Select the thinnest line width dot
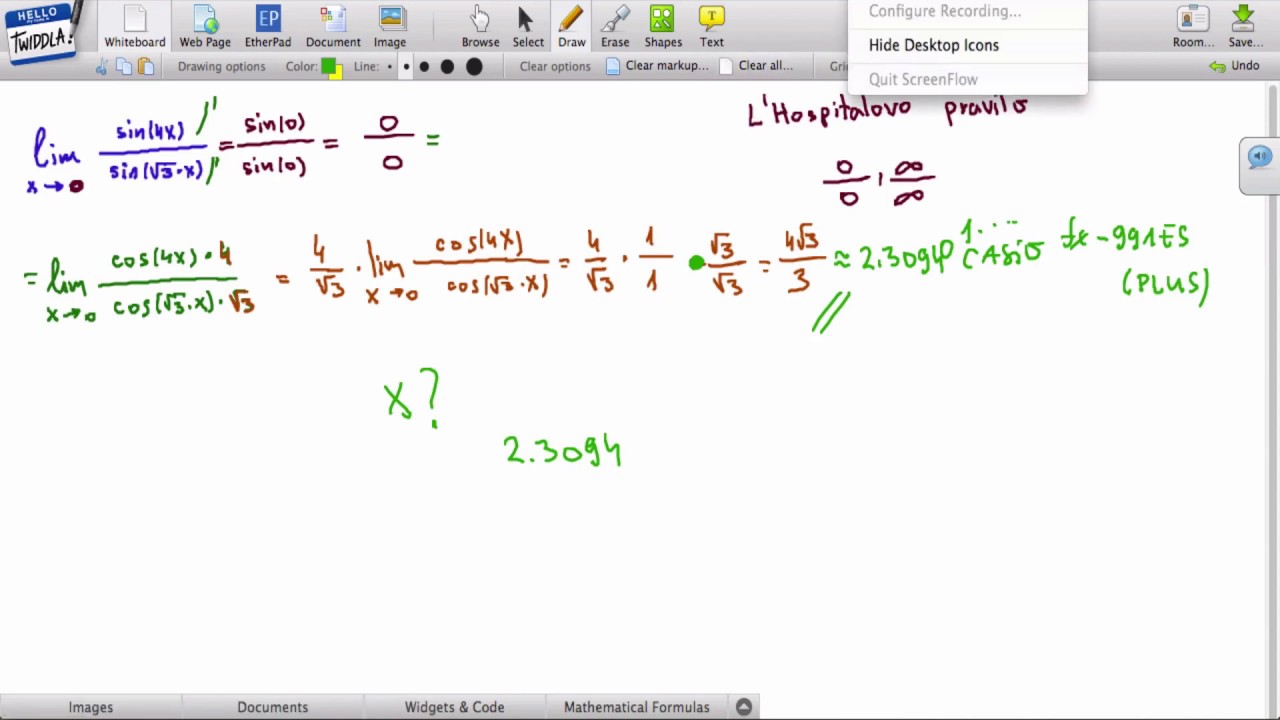 [390, 67]
